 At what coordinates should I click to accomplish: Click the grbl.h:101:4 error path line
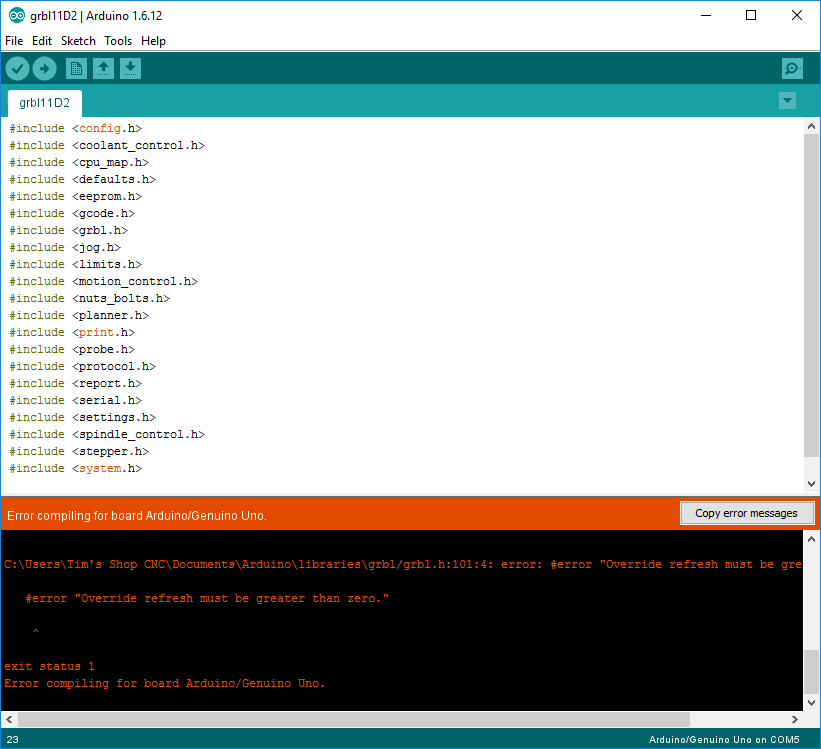coord(403,565)
